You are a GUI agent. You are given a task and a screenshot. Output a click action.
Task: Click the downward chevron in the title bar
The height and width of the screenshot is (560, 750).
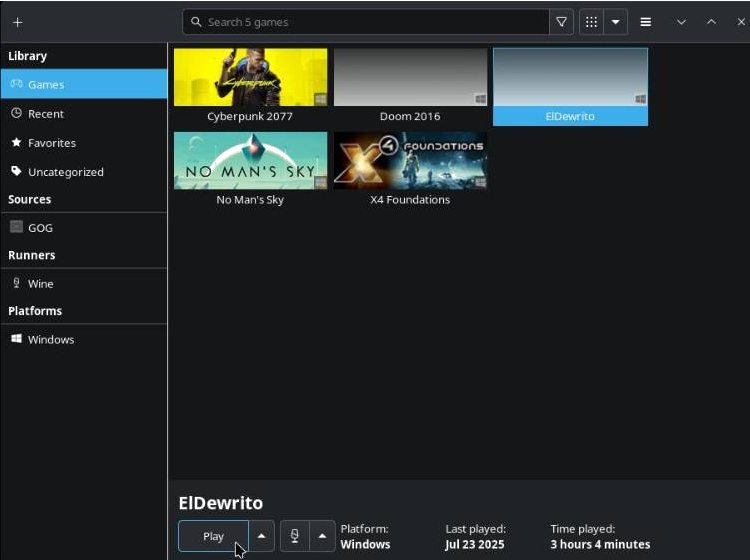point(681,22)
